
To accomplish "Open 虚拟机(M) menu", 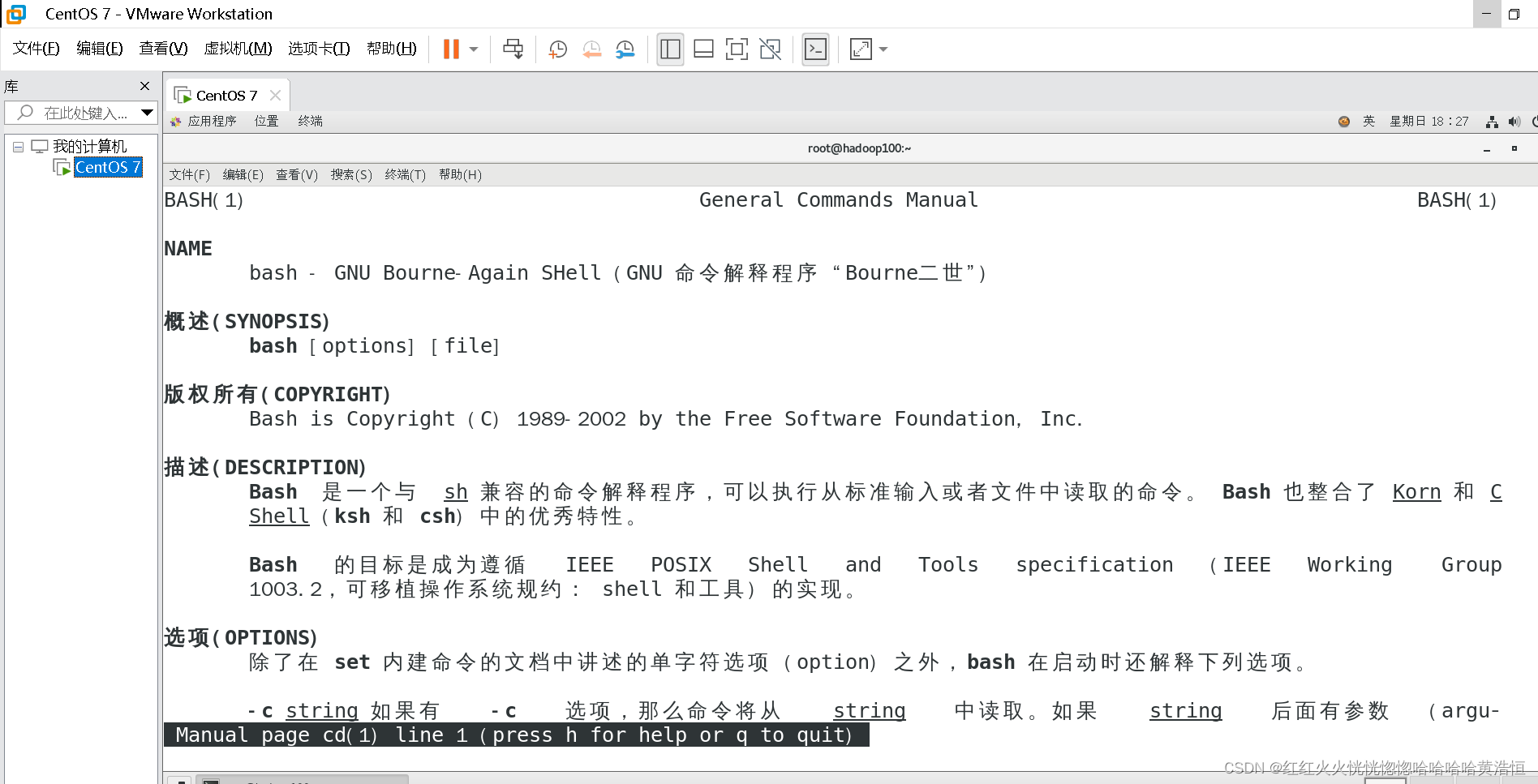I will (x=238, y=49).
